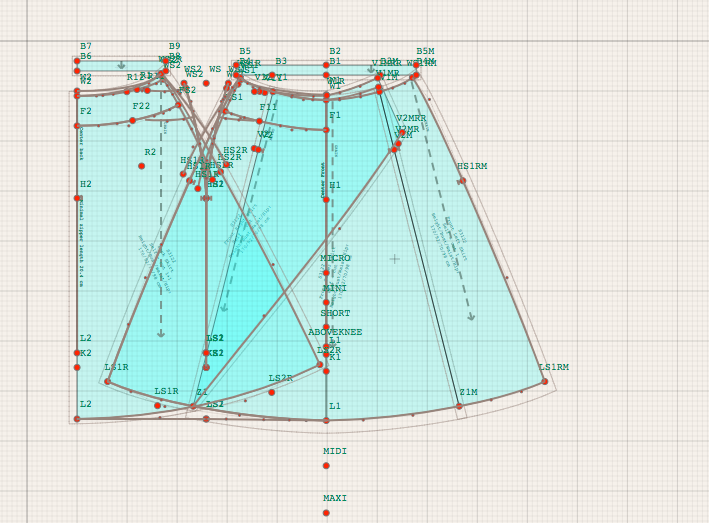Select the R2 point
Image resolution: width=709 pixels, height=523 pixels.
click(x=141, y=166)
